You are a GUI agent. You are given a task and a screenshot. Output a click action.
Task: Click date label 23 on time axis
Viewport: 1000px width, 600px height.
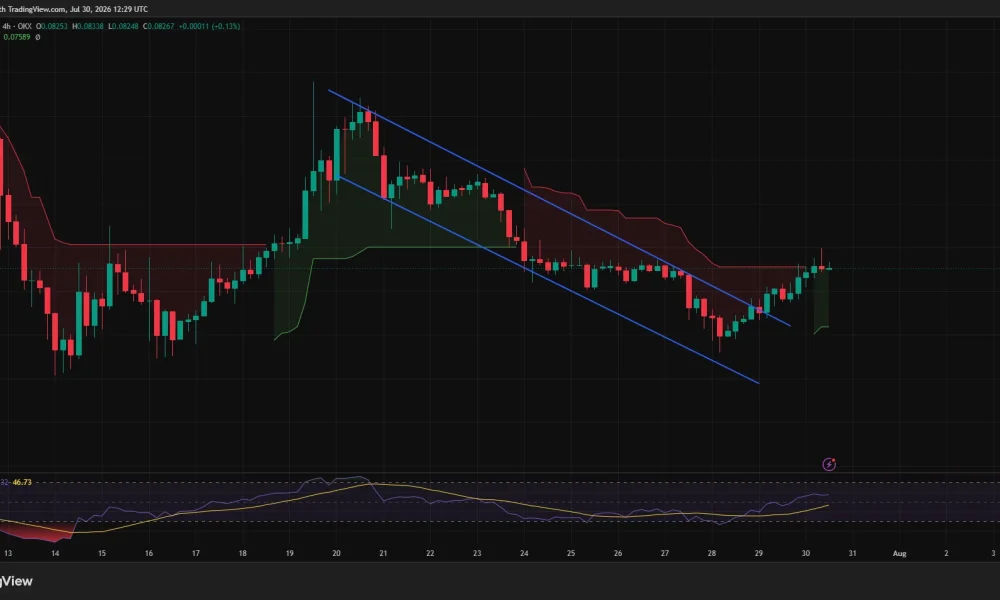point(477,553)
